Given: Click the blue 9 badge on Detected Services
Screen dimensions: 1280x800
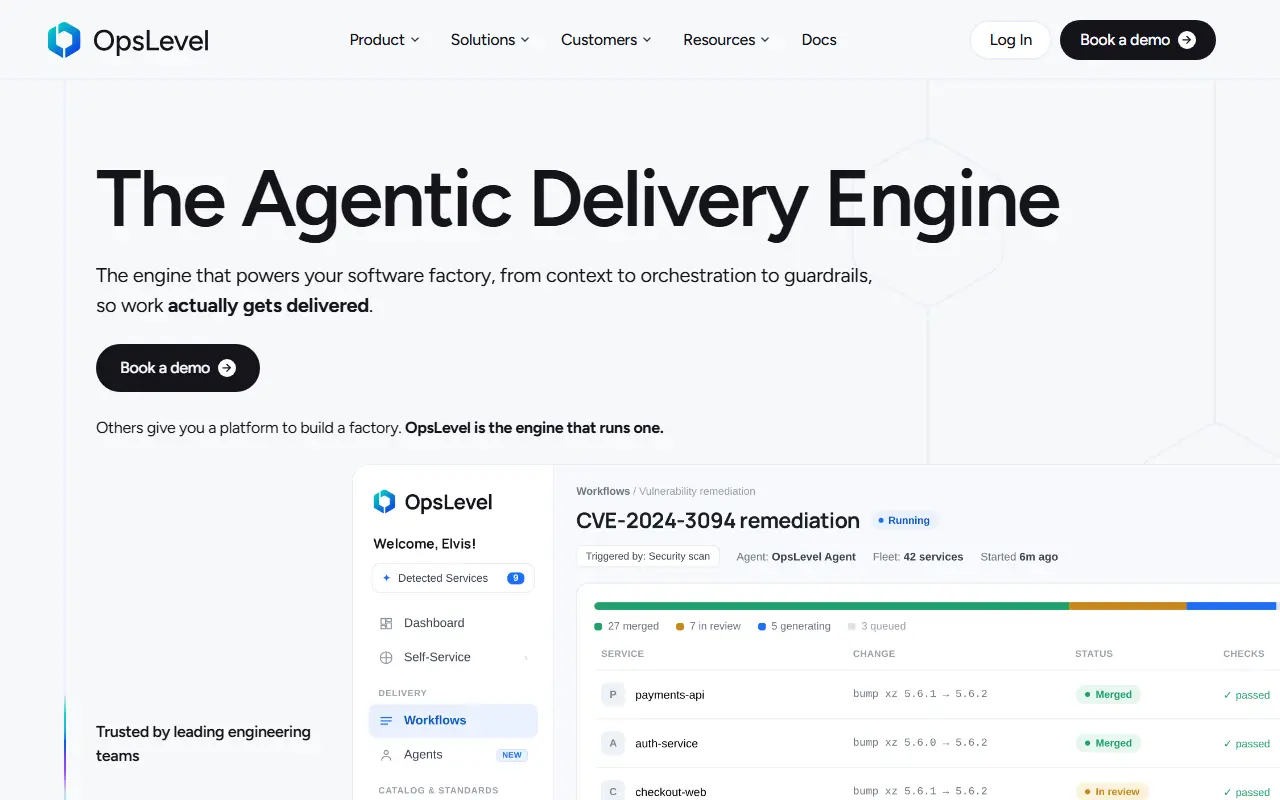Looking at the screenshot, I should pyautogui.click(x=516, y=578).
